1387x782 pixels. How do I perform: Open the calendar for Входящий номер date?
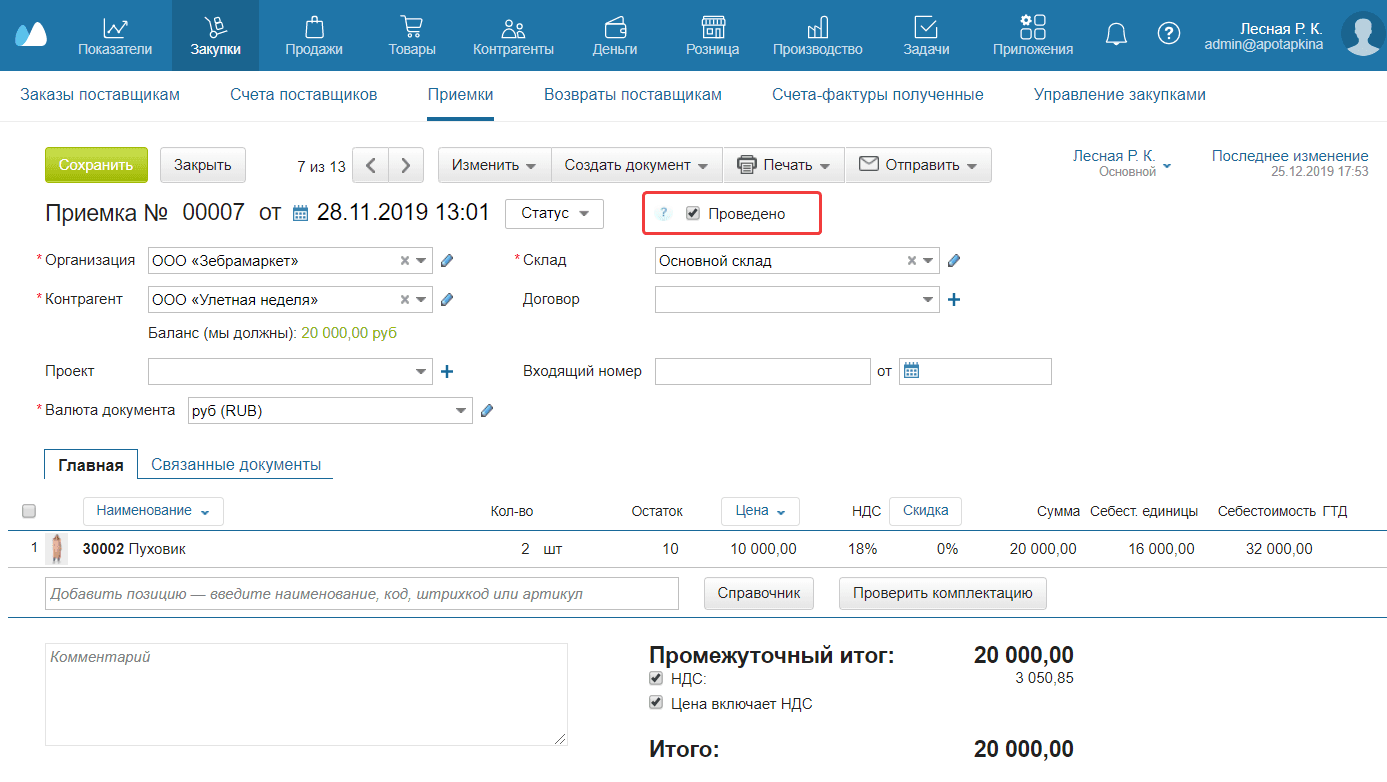point(911,370)
